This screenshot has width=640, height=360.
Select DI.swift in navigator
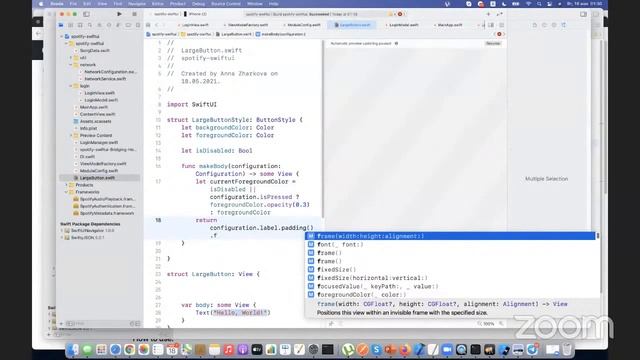[87, 156]
